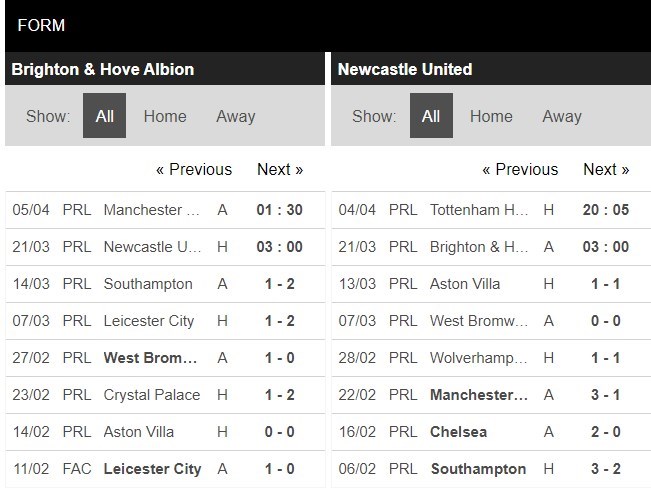The height and width of the screenshot is (491, 651).
Task: Click Newcastle's Chelsea match row
Action: [459, 432]
